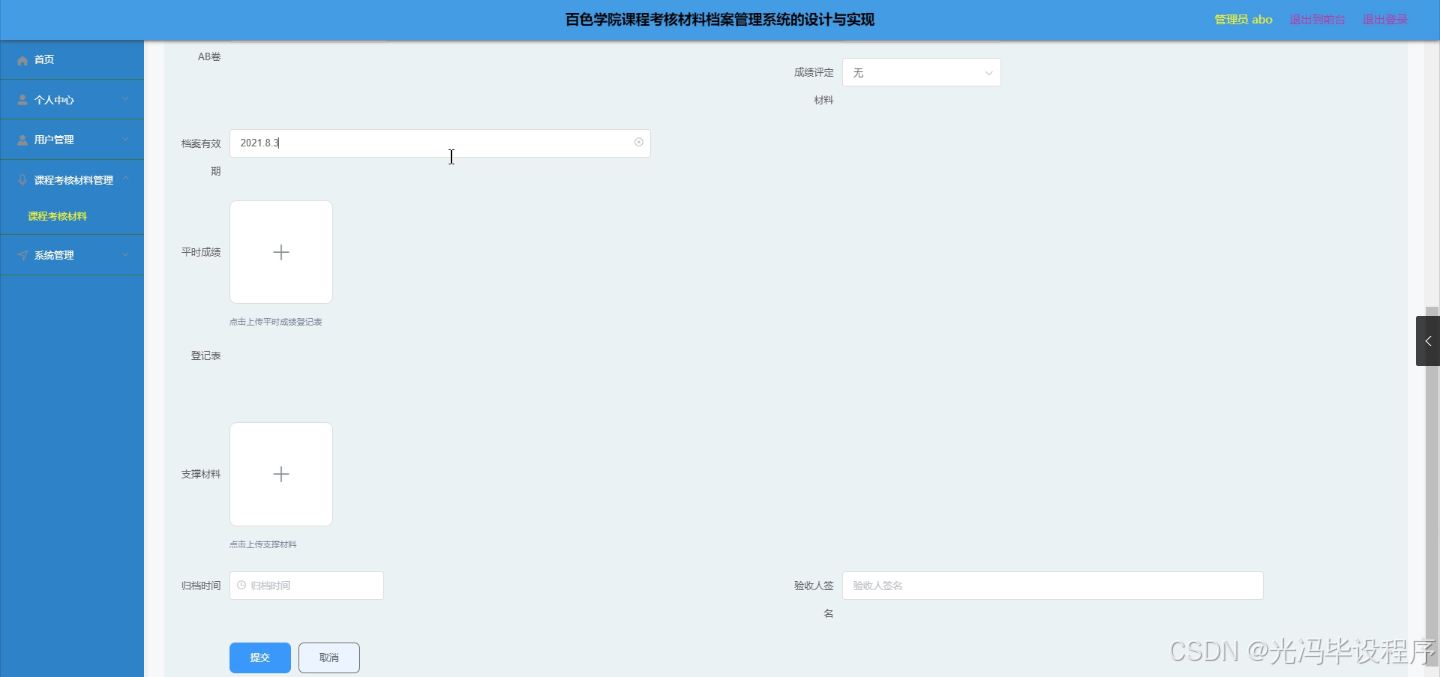Expand the 用户管理 menu chevron
The height and width of the screenshot is (677, 1440).
click(128, 139)
